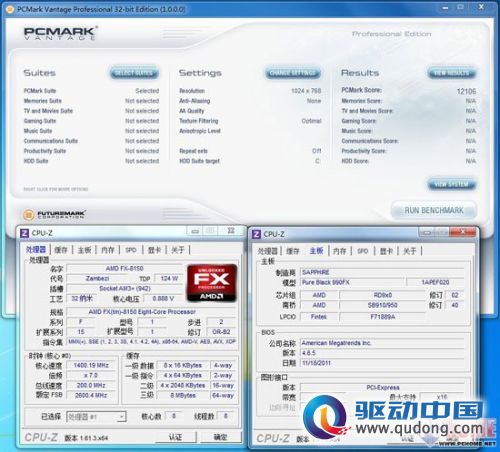Open 缓存 tab in right CPU-Z window

tap(293, 251)
